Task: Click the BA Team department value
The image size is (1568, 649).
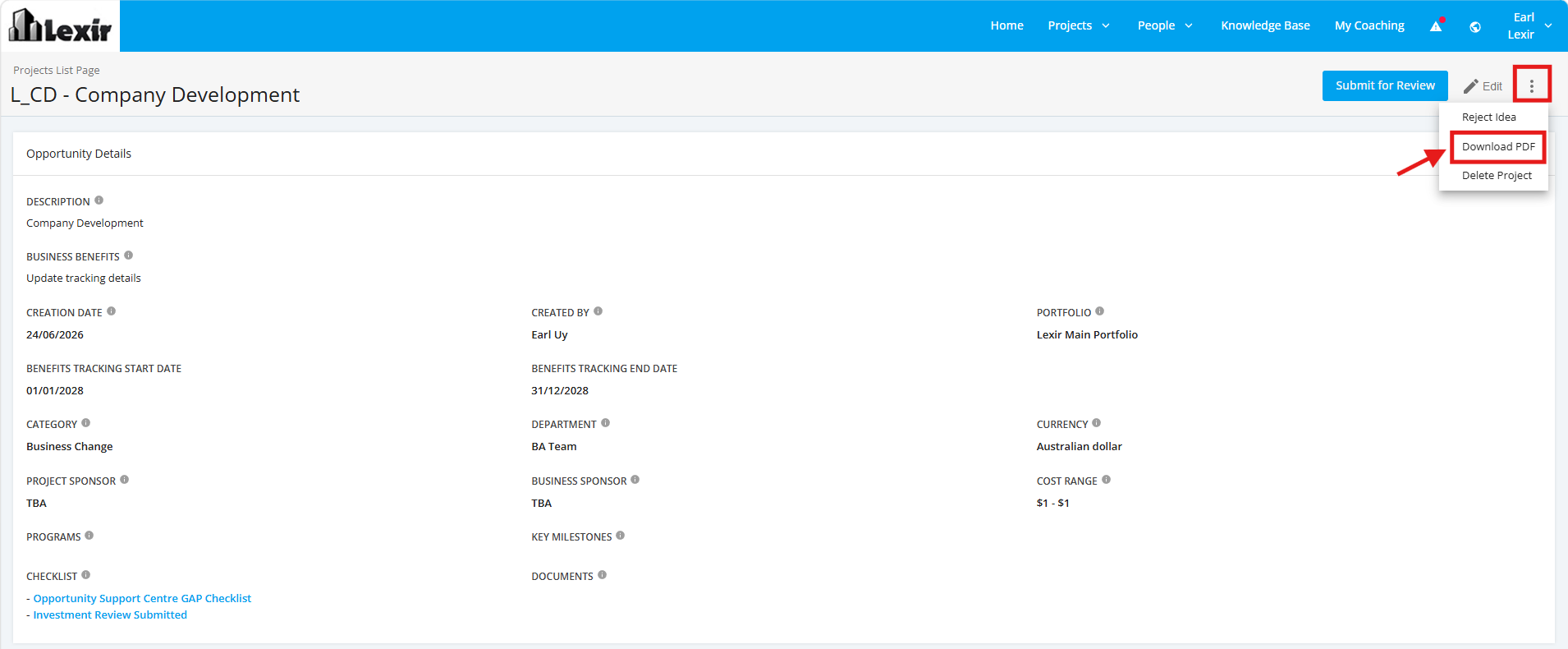Action: 554,446
